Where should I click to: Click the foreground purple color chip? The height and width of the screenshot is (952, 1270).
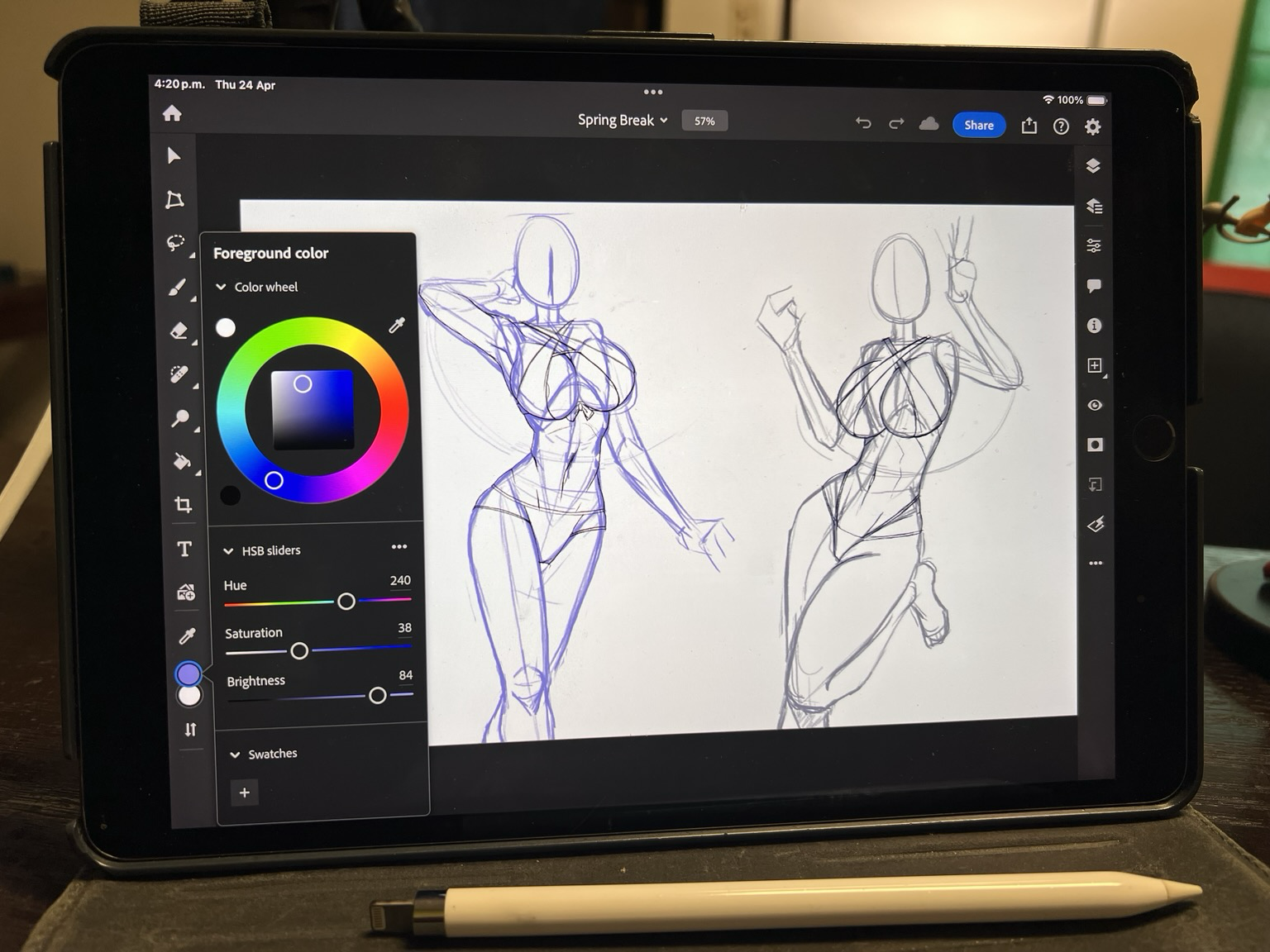189,674
